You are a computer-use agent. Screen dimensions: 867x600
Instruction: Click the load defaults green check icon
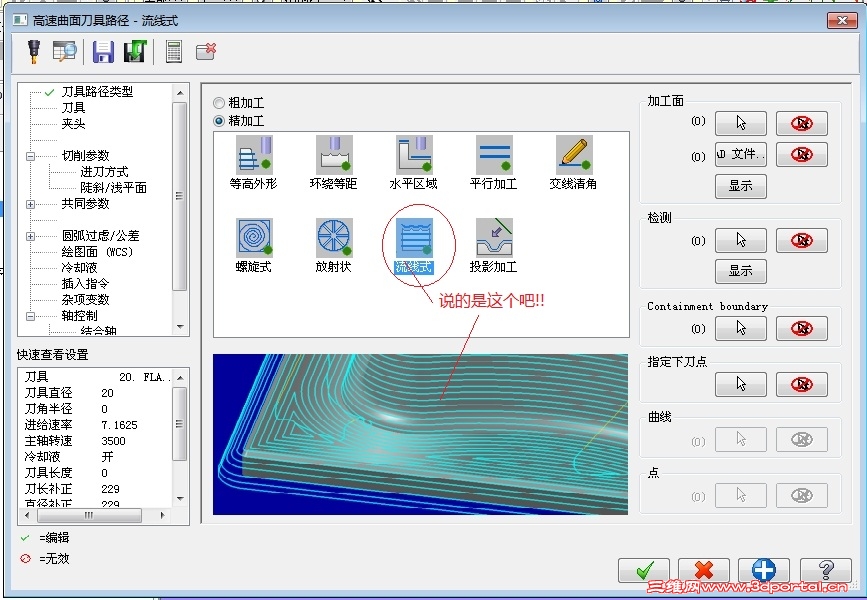(x=135, y=51)
